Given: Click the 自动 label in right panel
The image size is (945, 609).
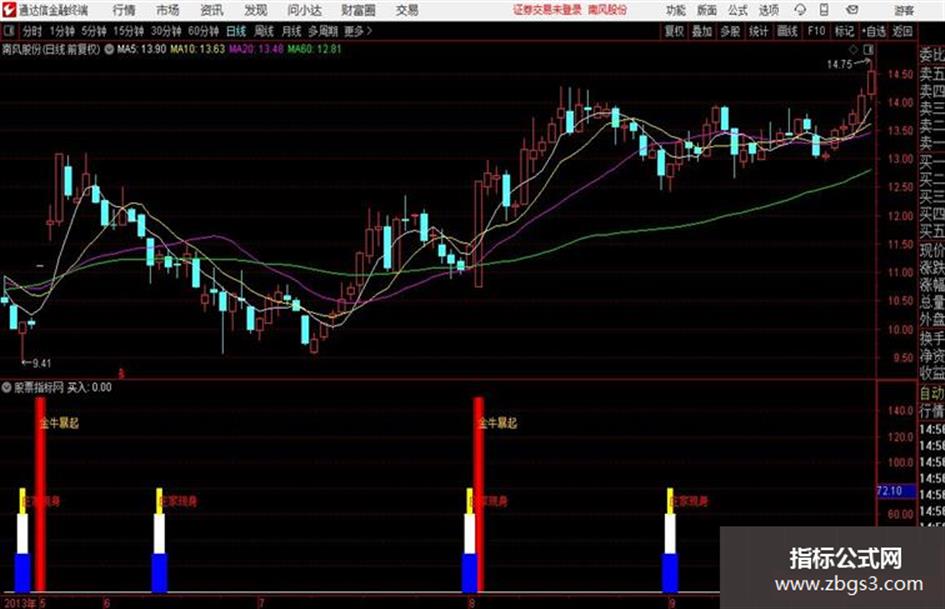Looking at the screenshot, I should [932, 393].
